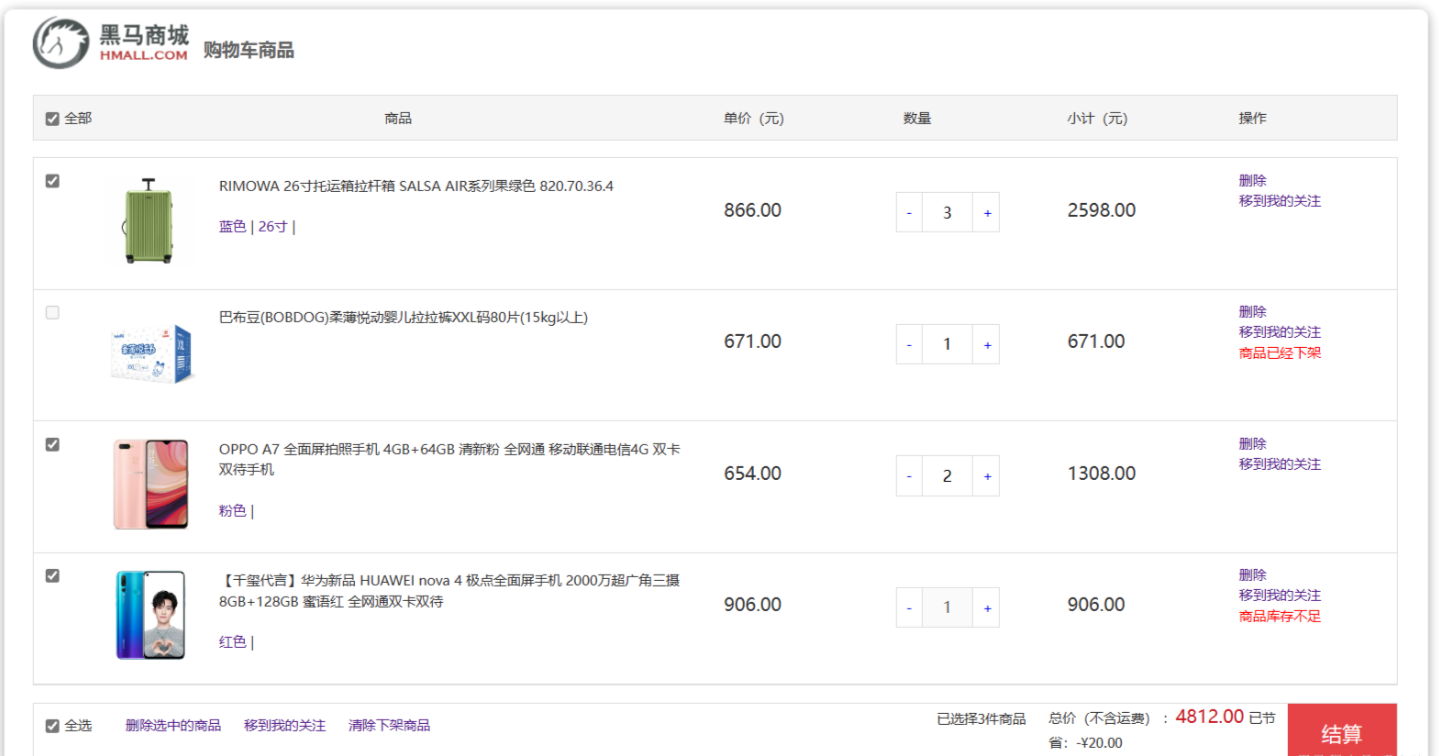Deselect the OPPO A7 item checkbox

coord(53,445)
